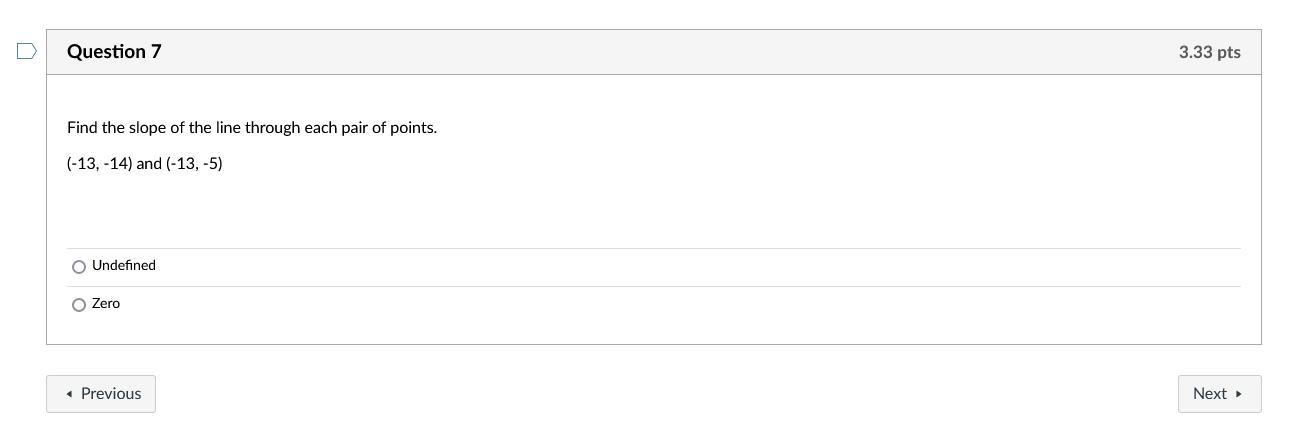Screen dimensions: 1308x429
Task: Select the Zero radio button
Action: 79,305
